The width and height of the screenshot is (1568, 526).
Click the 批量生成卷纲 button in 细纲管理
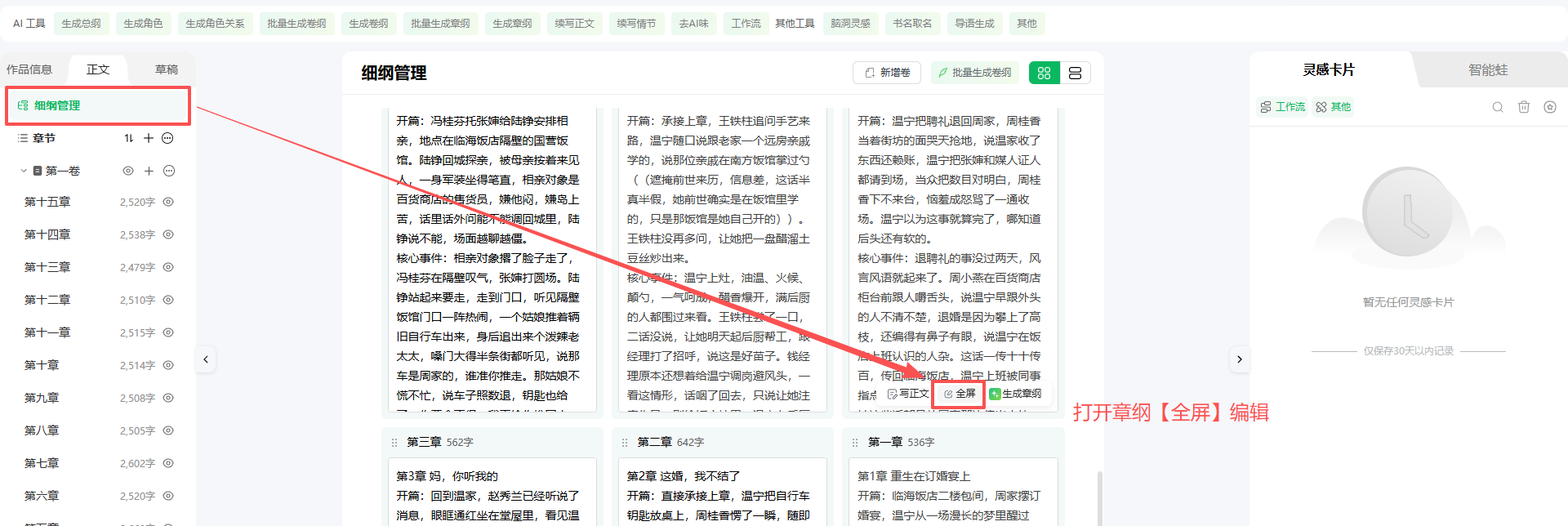(x=974, y=73)
